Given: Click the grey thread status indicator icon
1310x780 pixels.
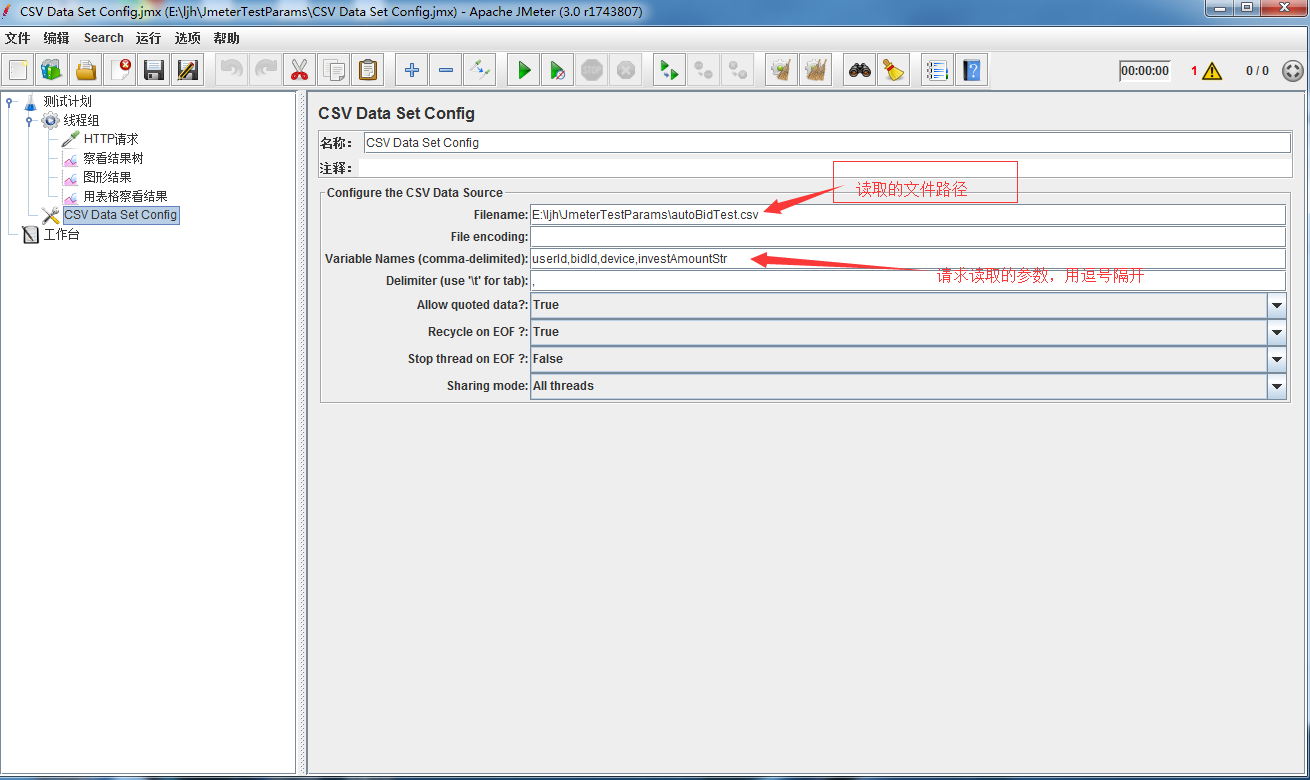Looking at the screenshot, I should point(1293,71).
